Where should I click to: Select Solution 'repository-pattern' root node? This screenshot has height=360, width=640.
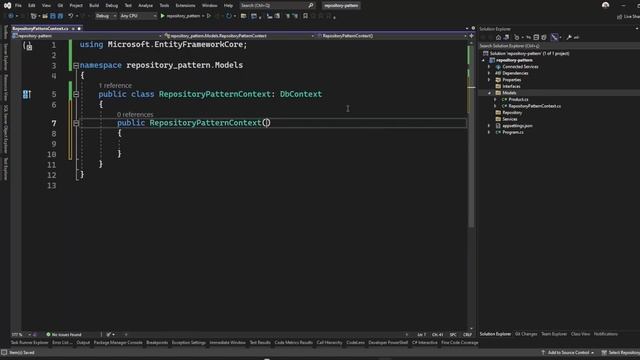click(529, 53)
